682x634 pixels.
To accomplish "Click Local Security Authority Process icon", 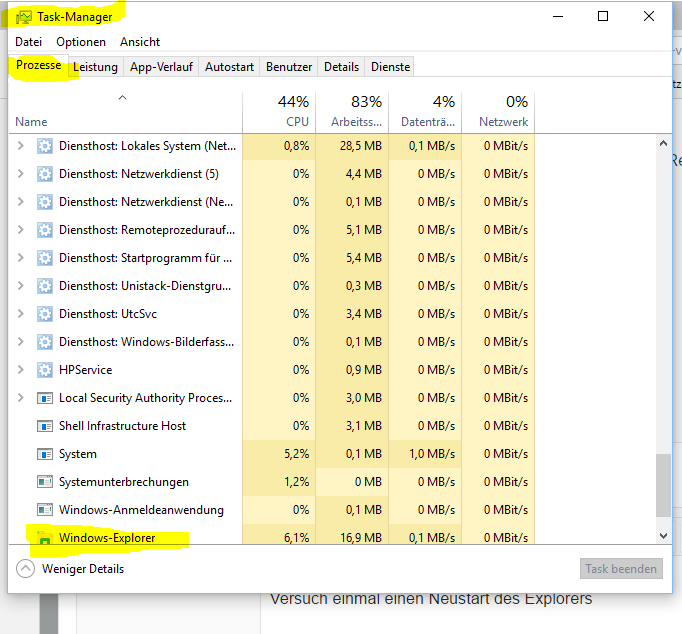I will [x=45, y=398].
